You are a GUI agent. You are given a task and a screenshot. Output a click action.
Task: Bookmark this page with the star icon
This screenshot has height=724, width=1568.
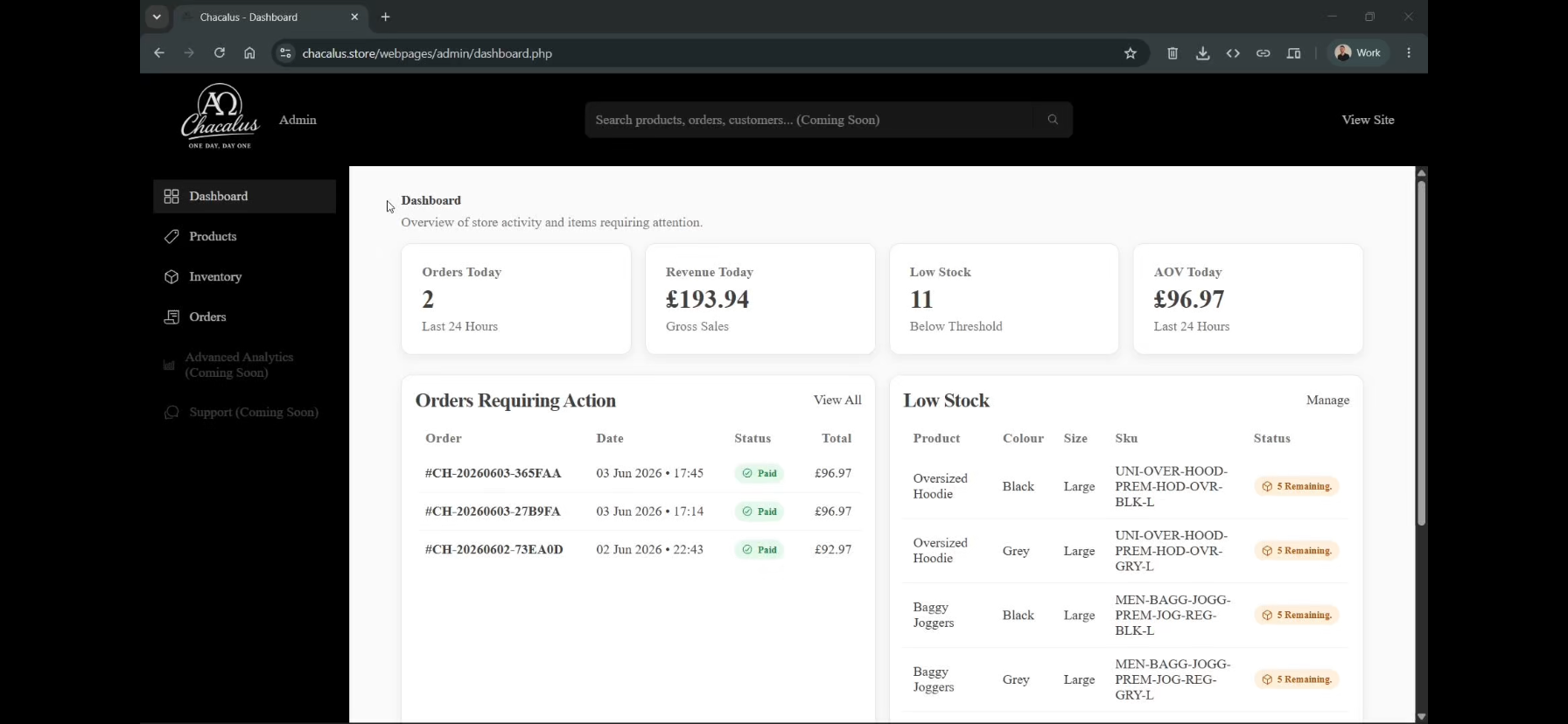(x=1130, y=53)
